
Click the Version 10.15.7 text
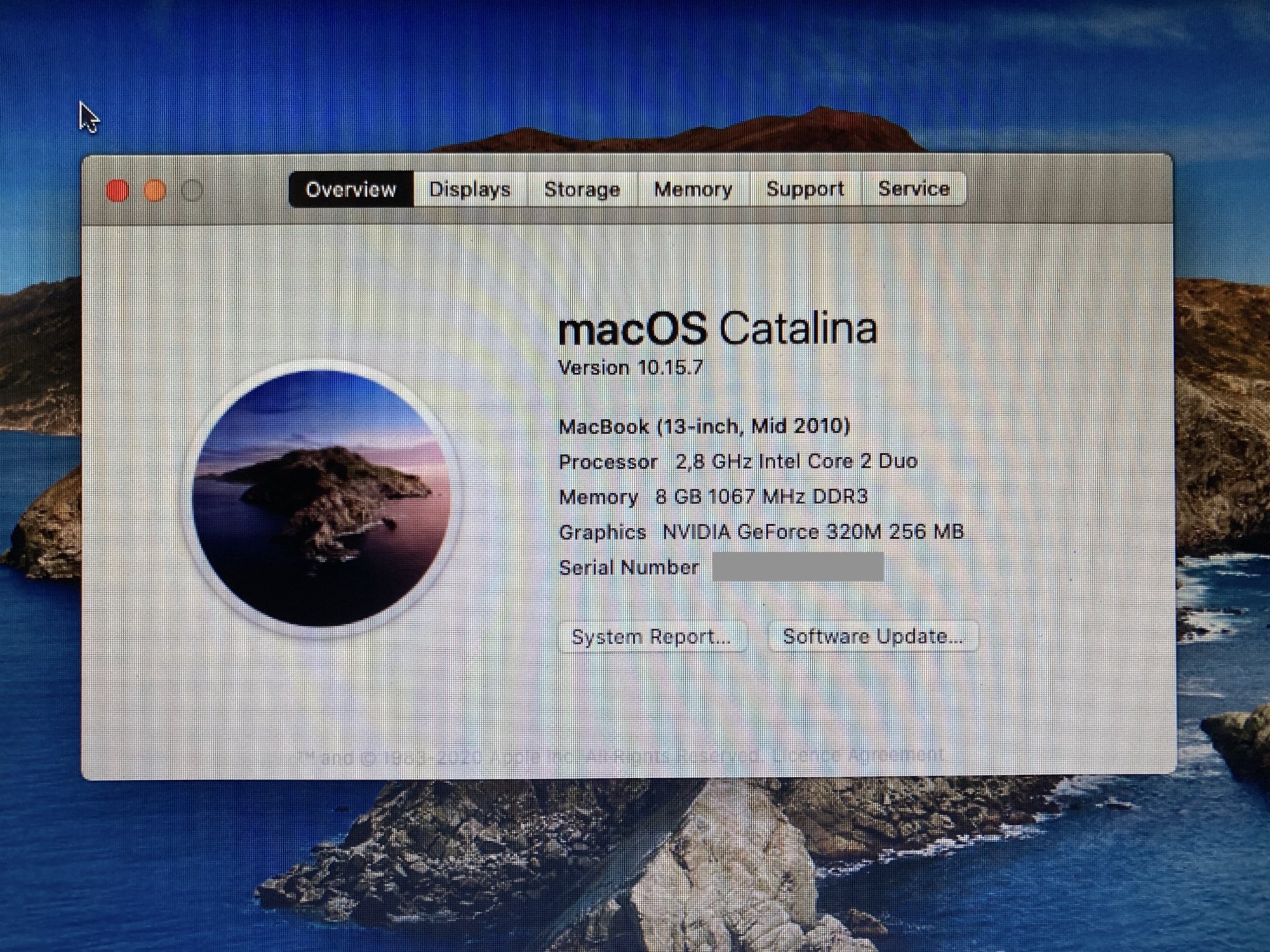coord(631,367)
